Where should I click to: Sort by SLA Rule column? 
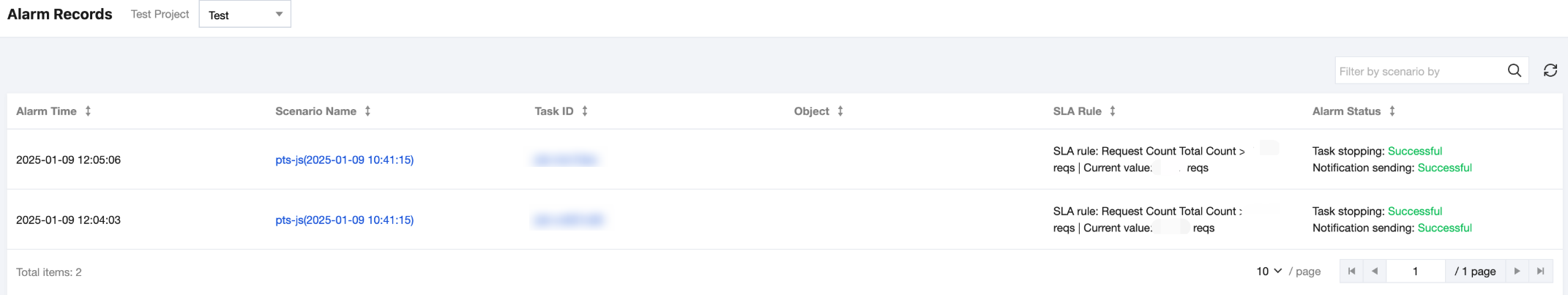tap(1112, 111)
